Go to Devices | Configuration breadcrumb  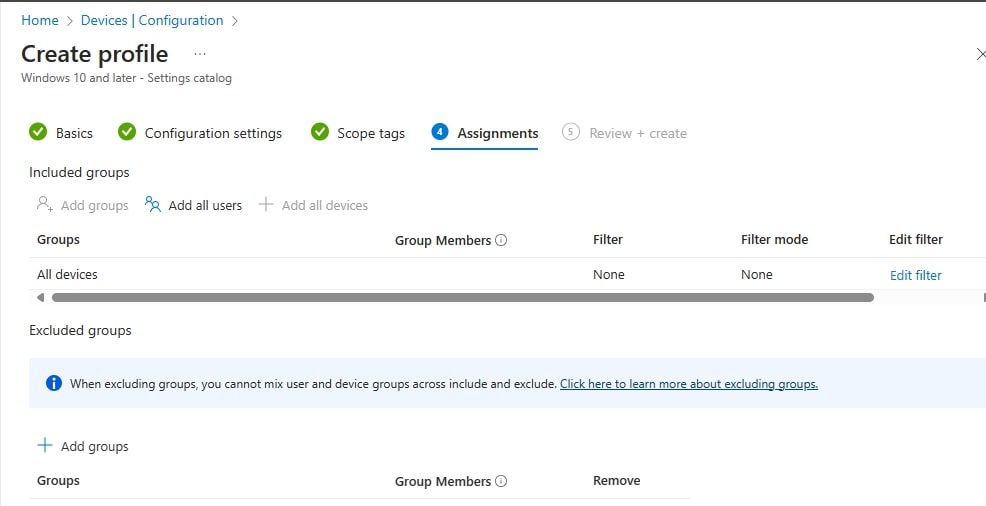click(152, 20)
